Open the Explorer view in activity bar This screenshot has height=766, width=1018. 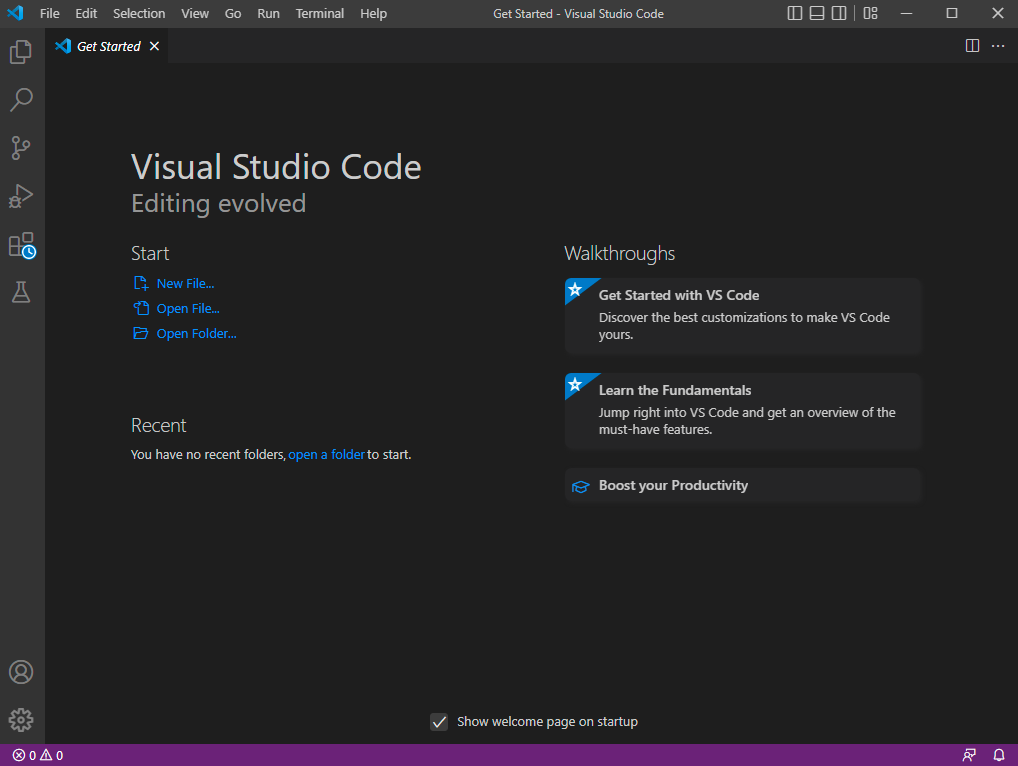(x=21, y=52)
